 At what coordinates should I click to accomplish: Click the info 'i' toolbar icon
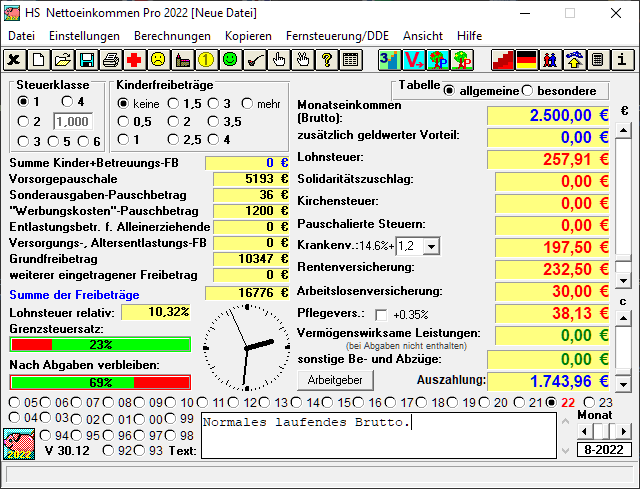coord(622,60)
